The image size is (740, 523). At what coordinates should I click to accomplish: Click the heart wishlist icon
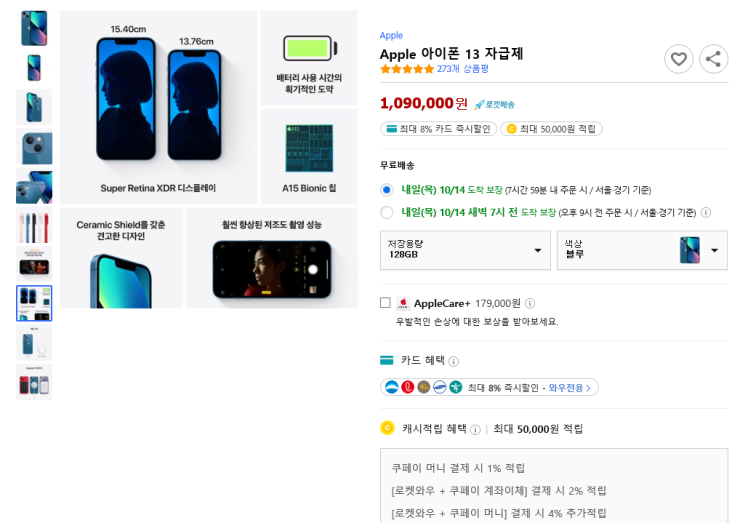click(679, 59)
